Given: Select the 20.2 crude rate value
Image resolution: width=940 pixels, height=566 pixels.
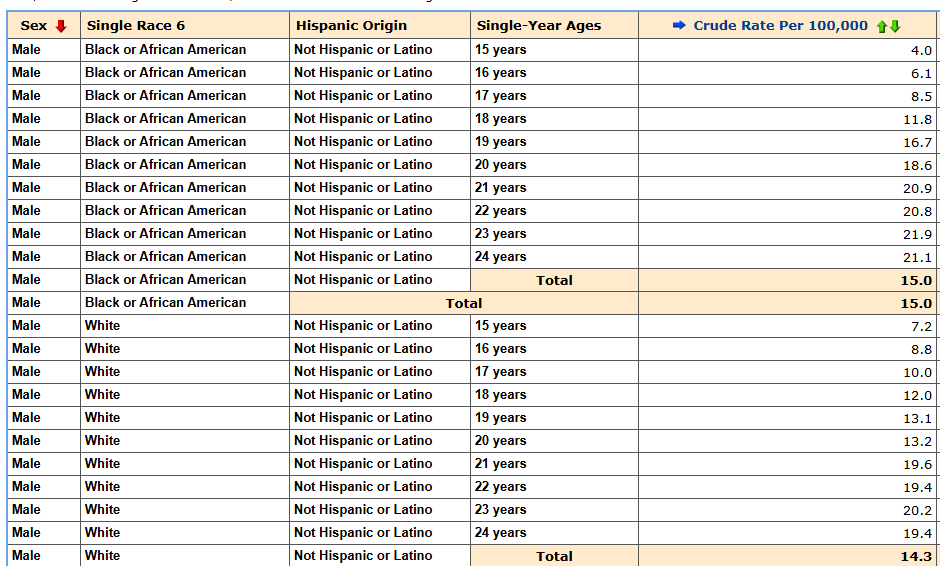Looking at the screenshot, I should pos(917,510).
